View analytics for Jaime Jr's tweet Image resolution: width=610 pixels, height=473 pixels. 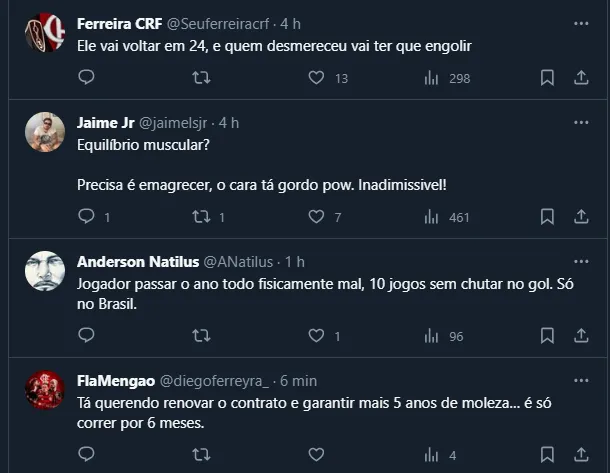tap(432, 216)
